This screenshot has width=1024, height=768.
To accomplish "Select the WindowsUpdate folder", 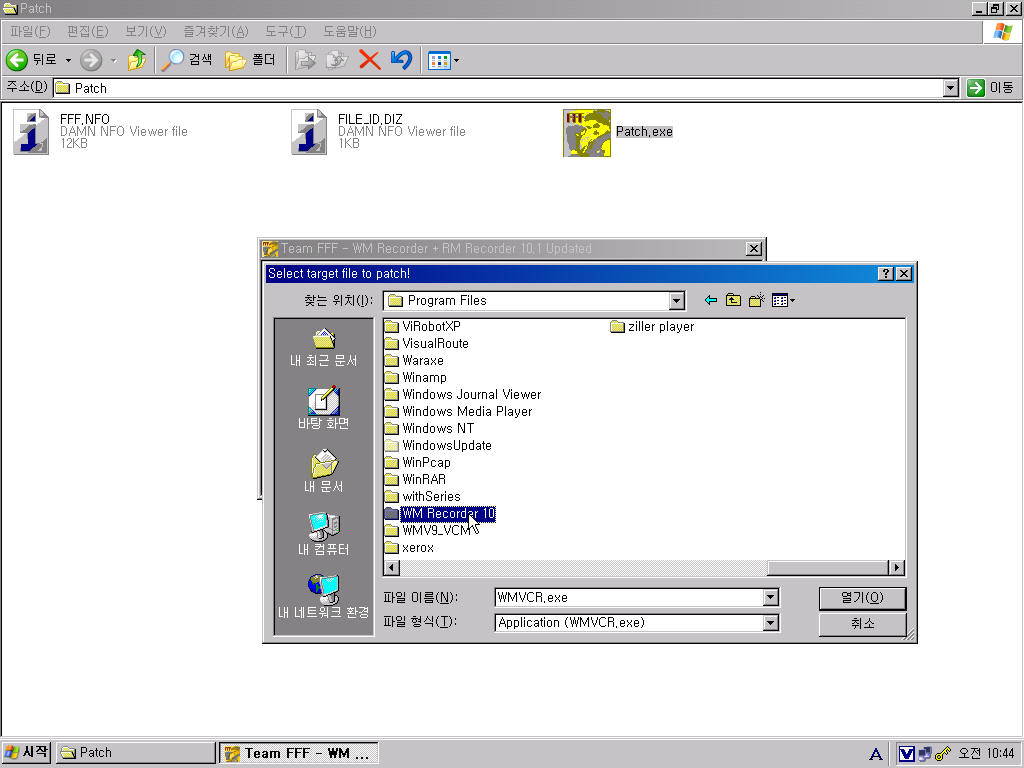I will [438, 445].
